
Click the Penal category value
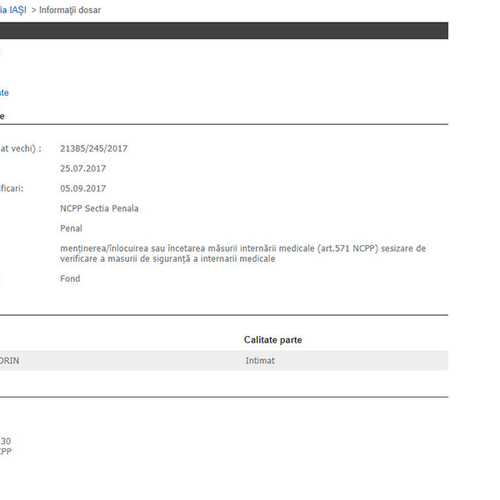click(71, 228)
